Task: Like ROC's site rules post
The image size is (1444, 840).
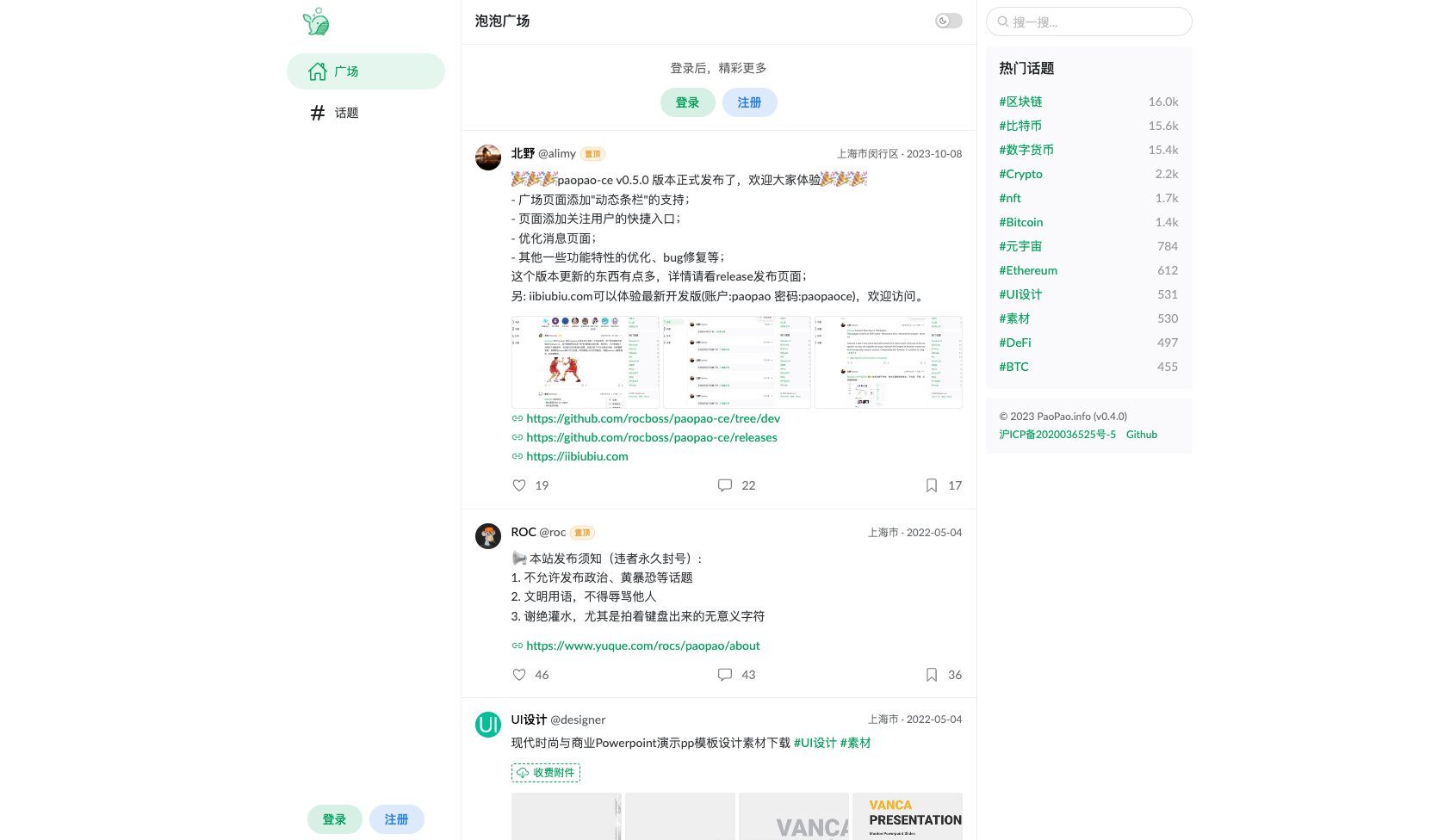Action: (519, 675)
